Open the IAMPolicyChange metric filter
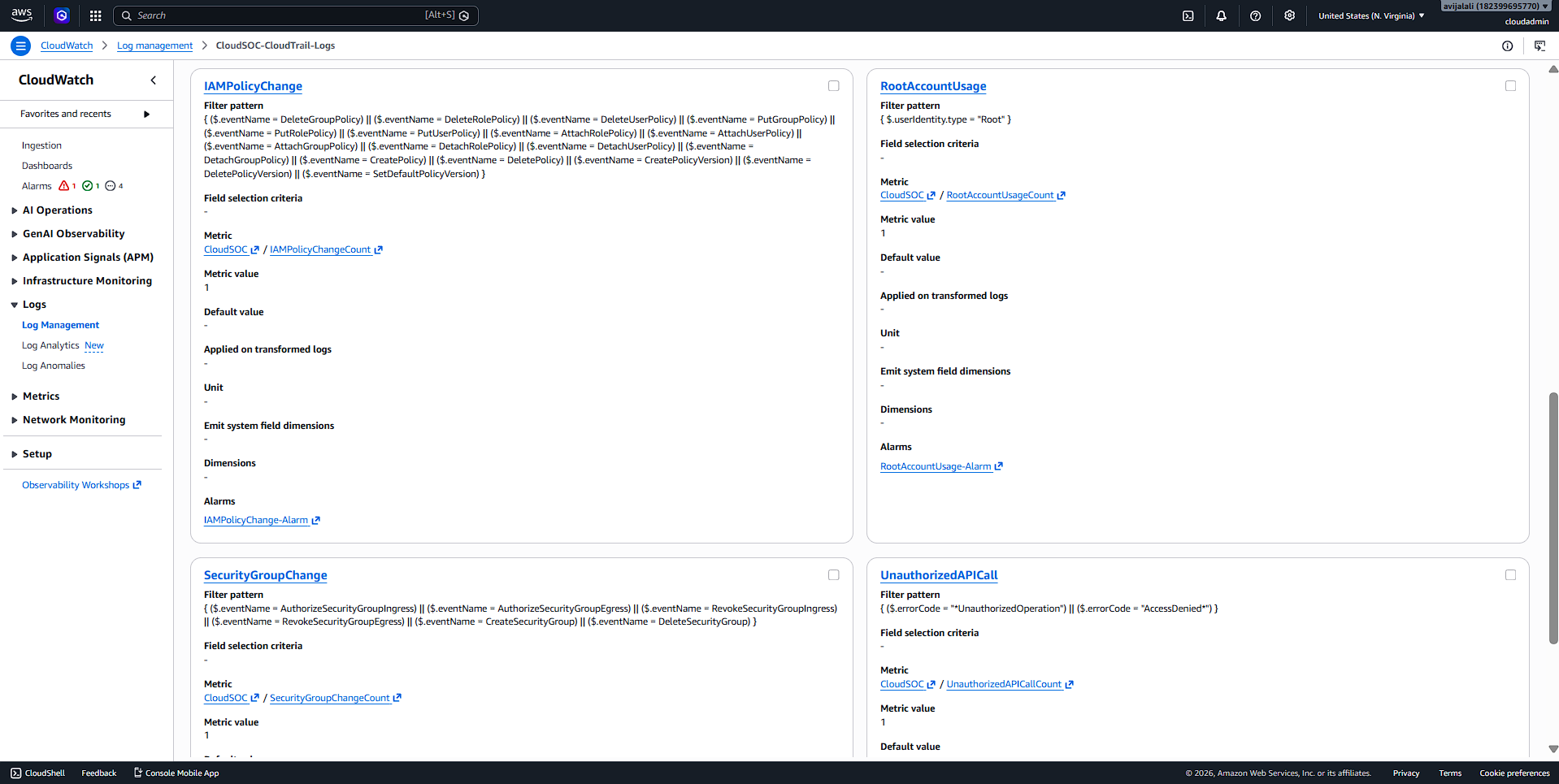Image resolution: width=1559 pixels, height=784 pixels. 253,86
